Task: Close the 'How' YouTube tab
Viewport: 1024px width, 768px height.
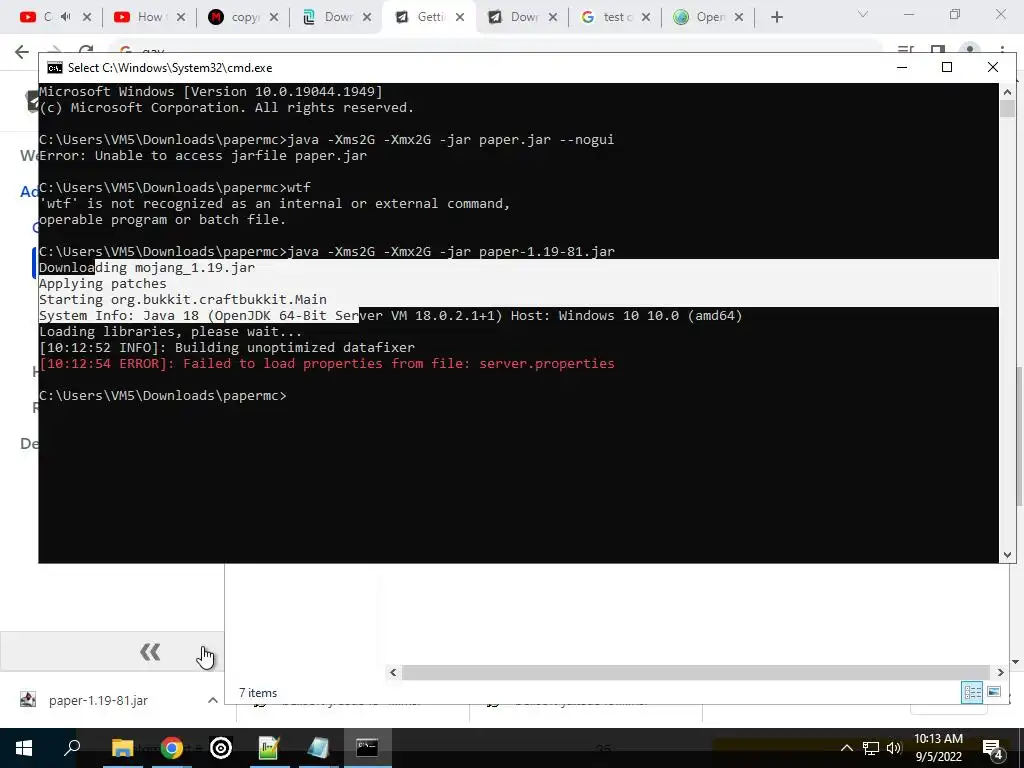Action: [x=181, y=18]
